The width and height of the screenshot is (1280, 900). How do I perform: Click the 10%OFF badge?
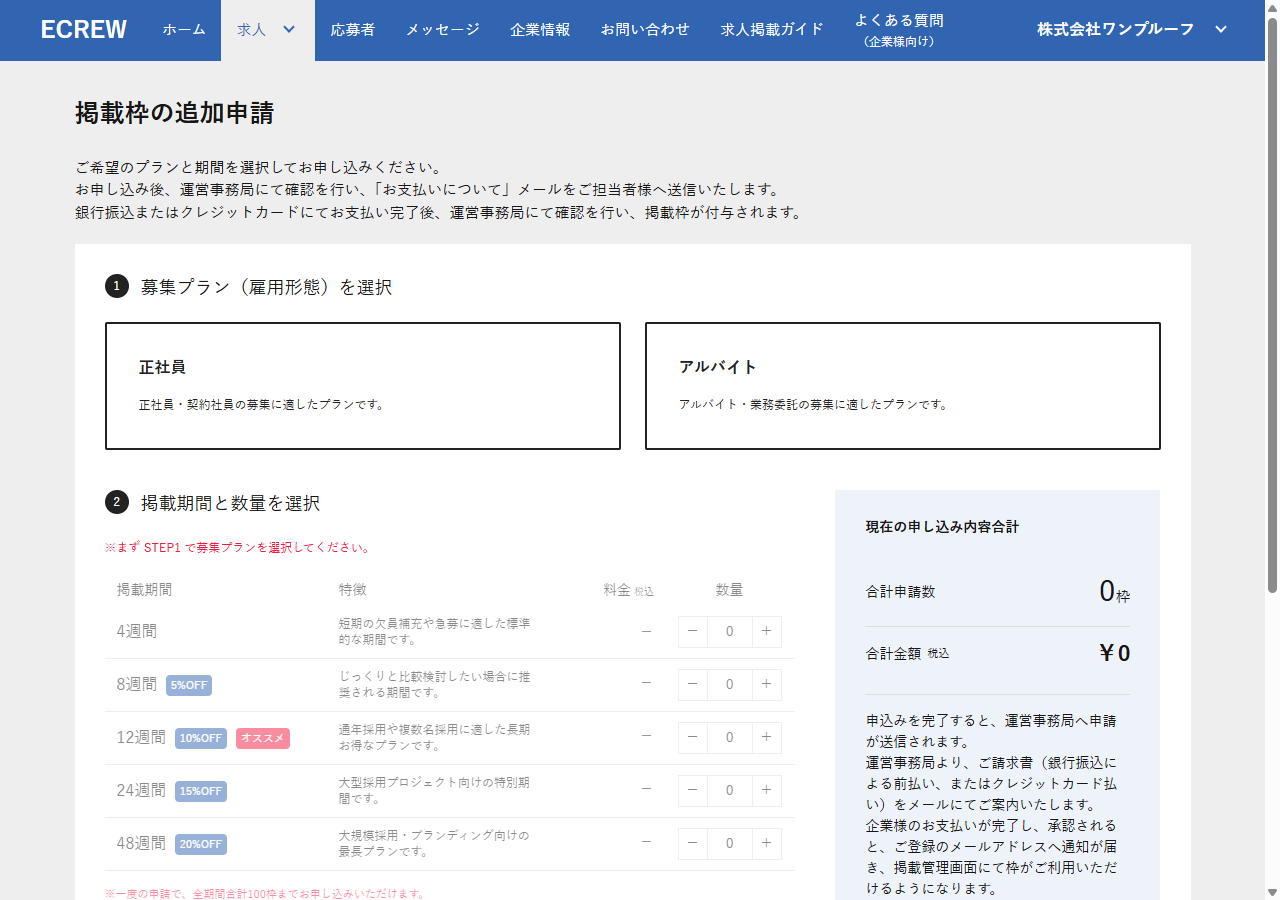pos(201,738)
